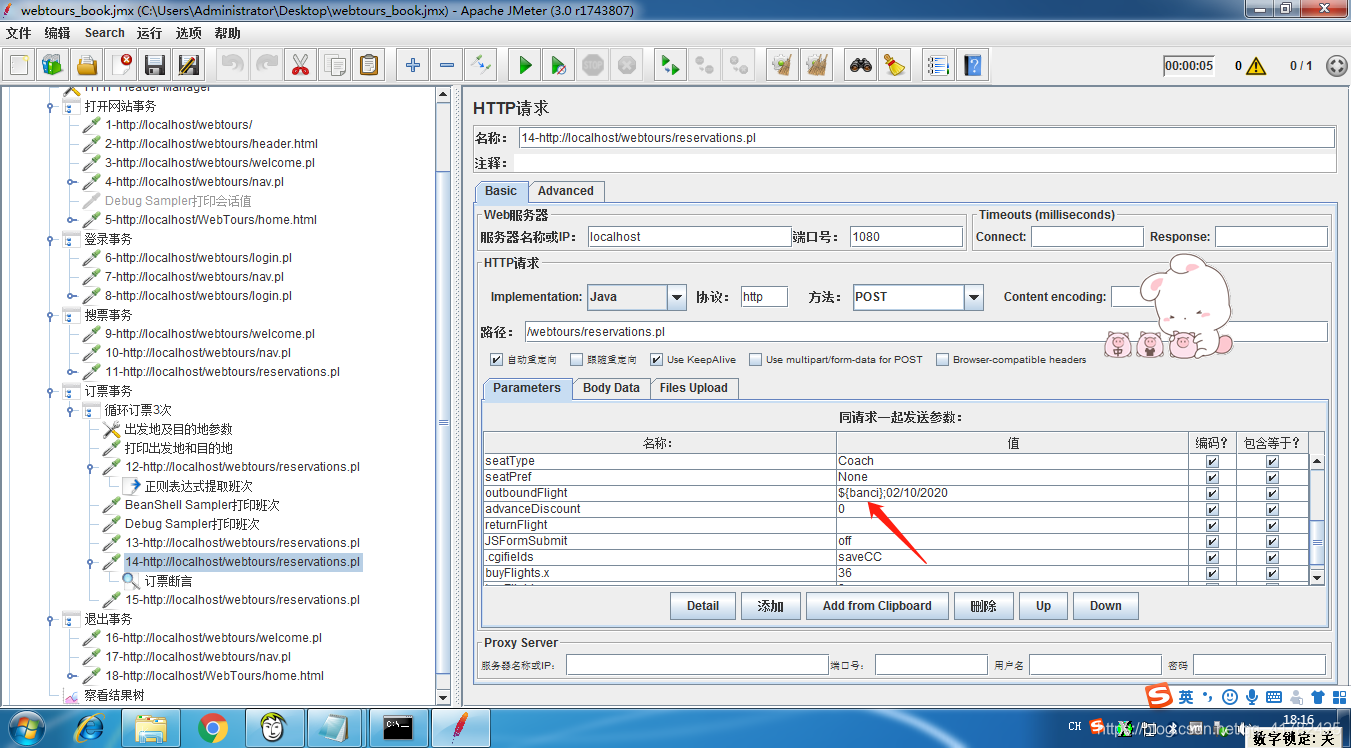Click the Detail button
Viewport: 1351px width, 748px height.
[703, 606]
